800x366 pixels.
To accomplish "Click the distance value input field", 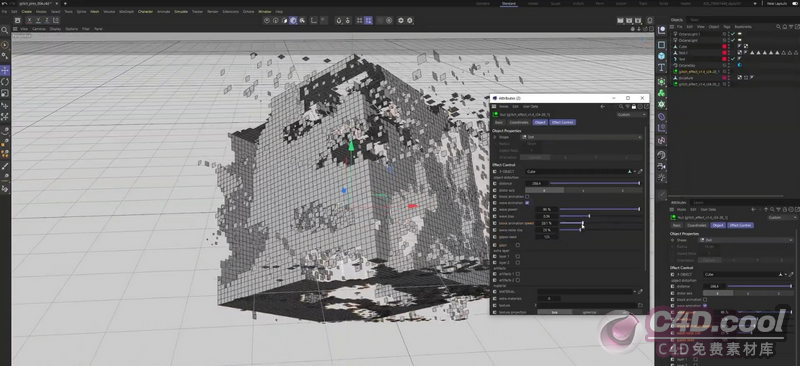I will point(536,183).
